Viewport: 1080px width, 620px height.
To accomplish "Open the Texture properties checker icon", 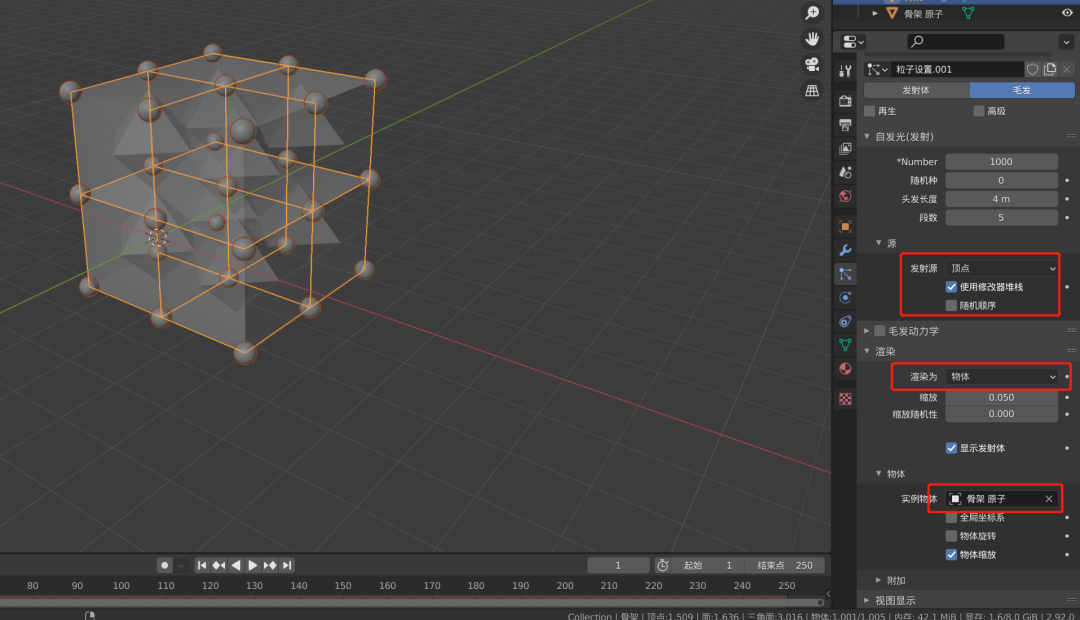I will point(845,399).
